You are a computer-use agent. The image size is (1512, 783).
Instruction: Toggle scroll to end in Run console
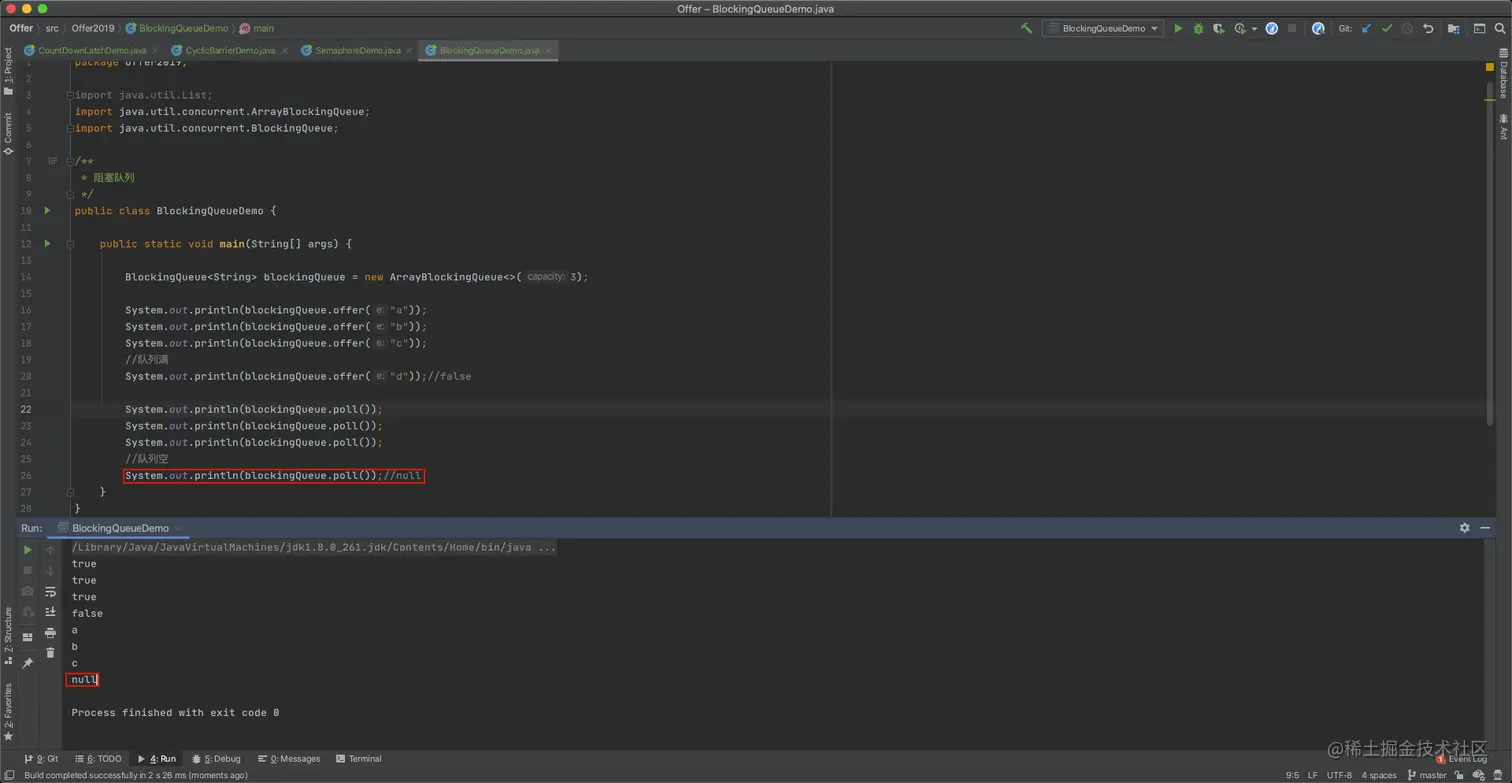pos(50,612)
